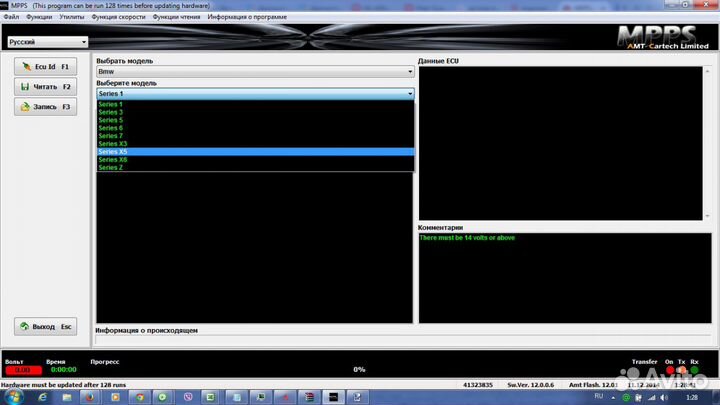Open the Утилиты menu
The height and width of the screenshot is (405, 720).
(x=71, y=18)
